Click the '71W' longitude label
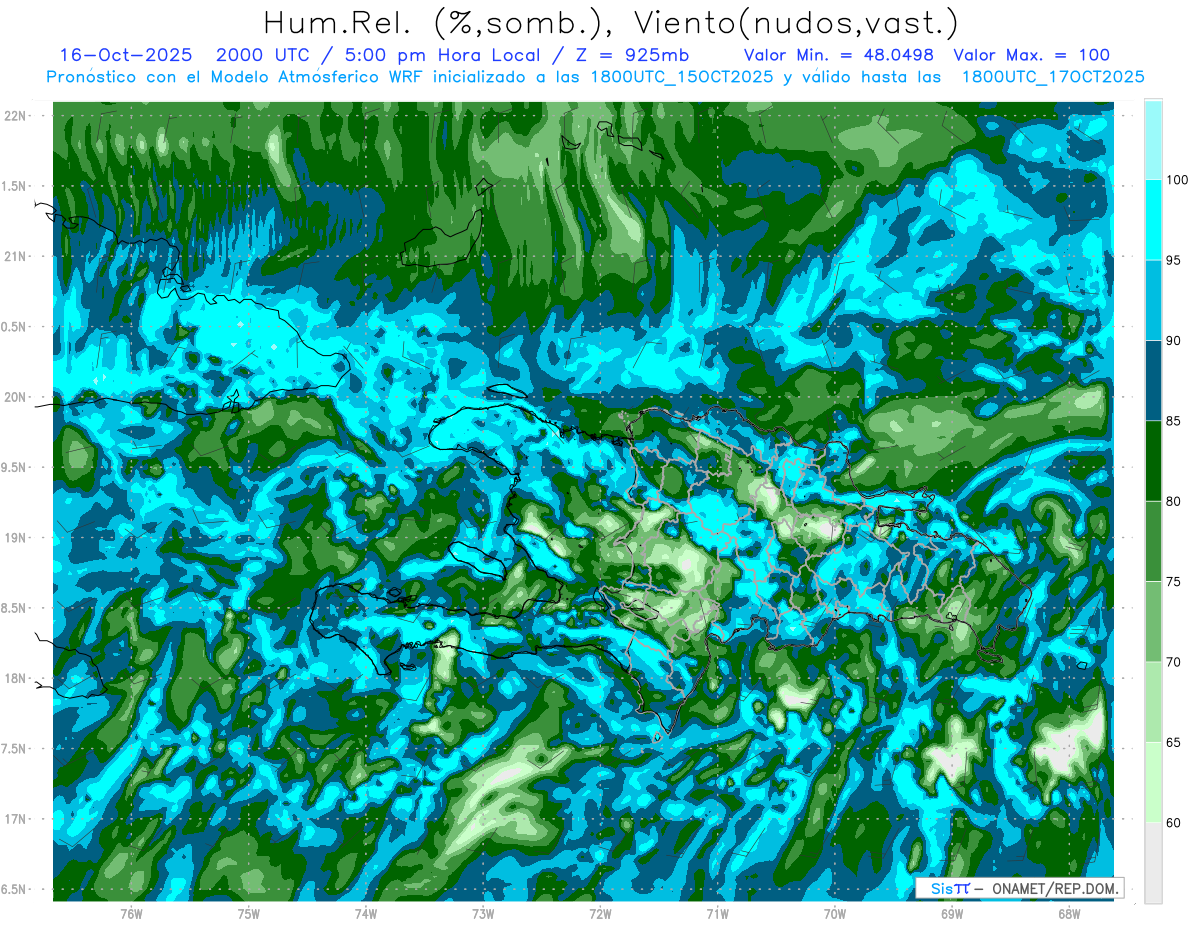This screenshot has height=927, width=1200. point(717,914)
